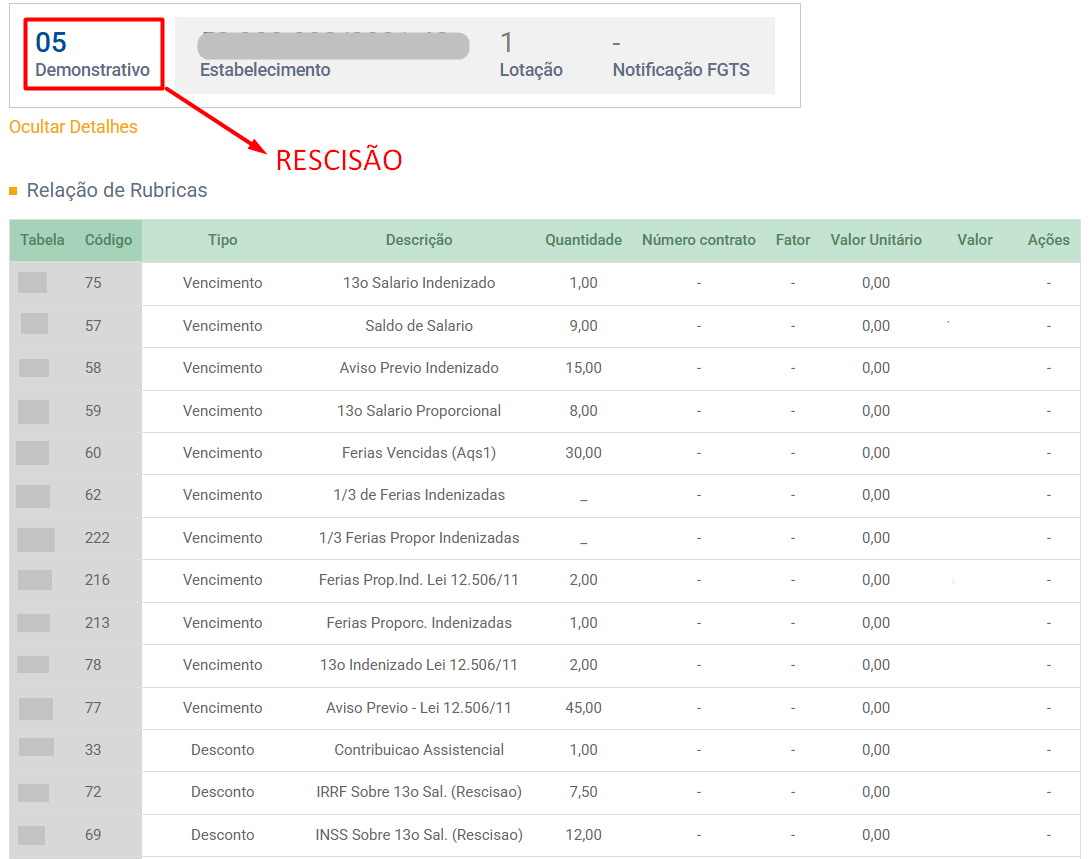
Task: Select the 13o Indenizado Lei 12.506/11 description
Action: [419, 665]
